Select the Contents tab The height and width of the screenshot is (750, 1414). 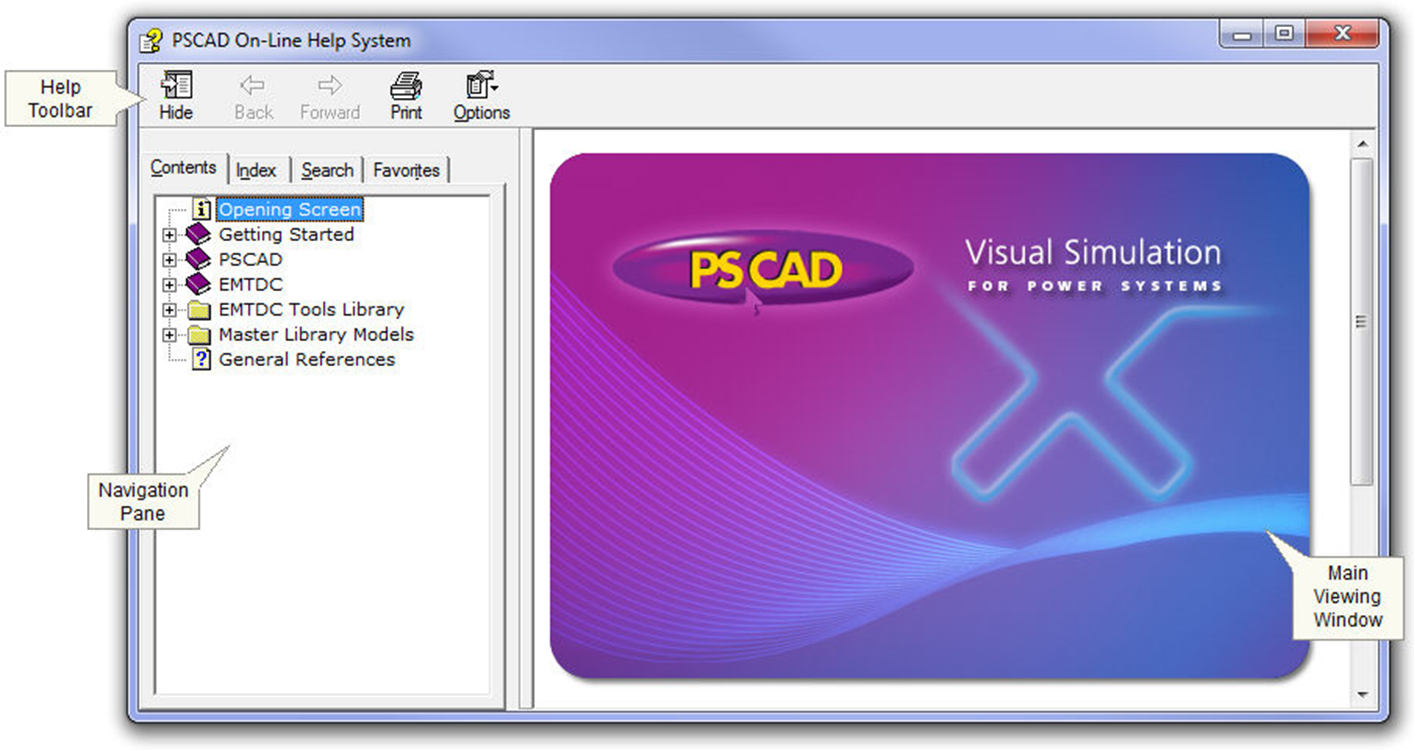(183, 168)
